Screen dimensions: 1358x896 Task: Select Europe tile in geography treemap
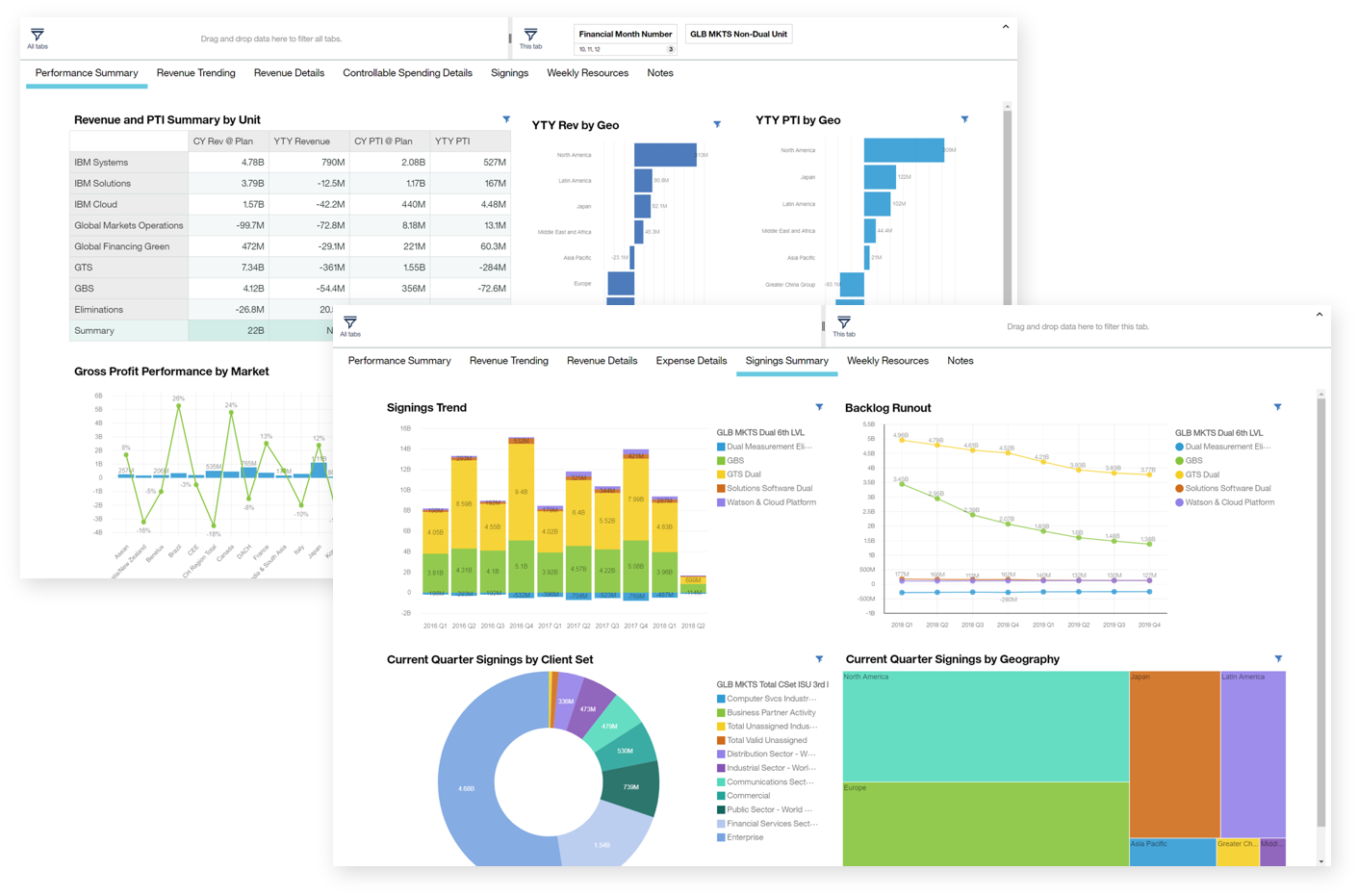986,824
